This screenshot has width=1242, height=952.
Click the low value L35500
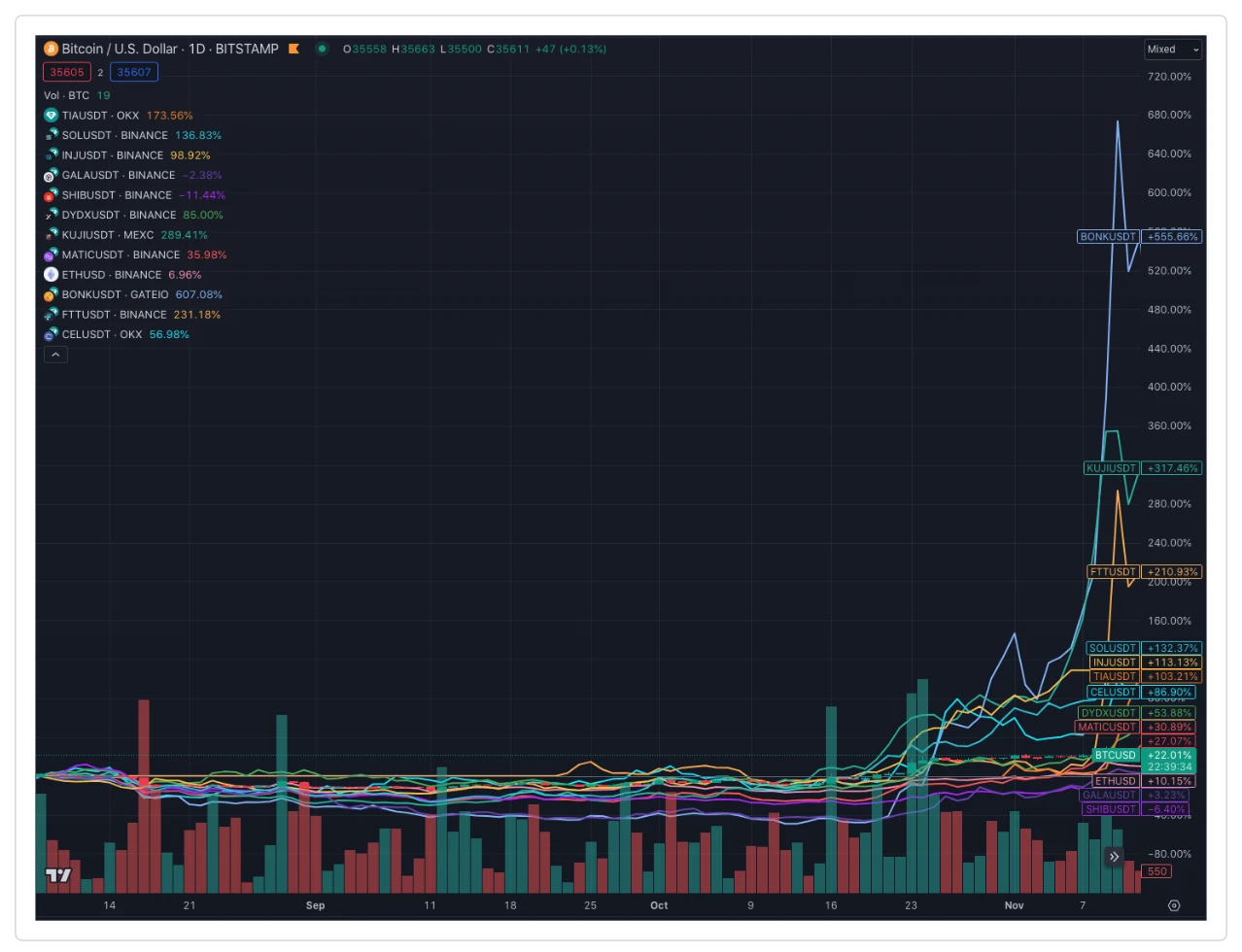coord(461,49)
